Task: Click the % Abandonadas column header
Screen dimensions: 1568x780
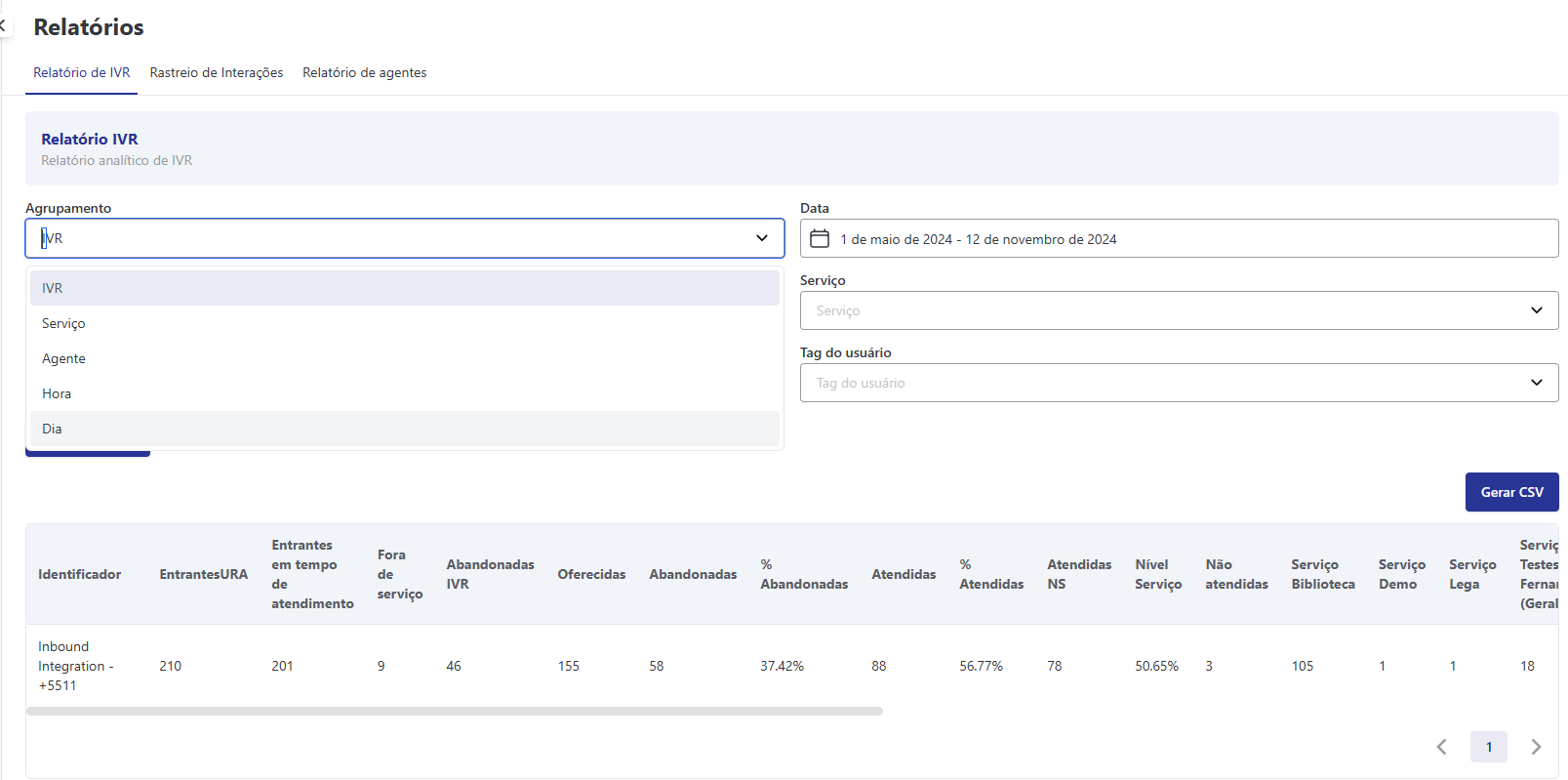Action: 804,574
